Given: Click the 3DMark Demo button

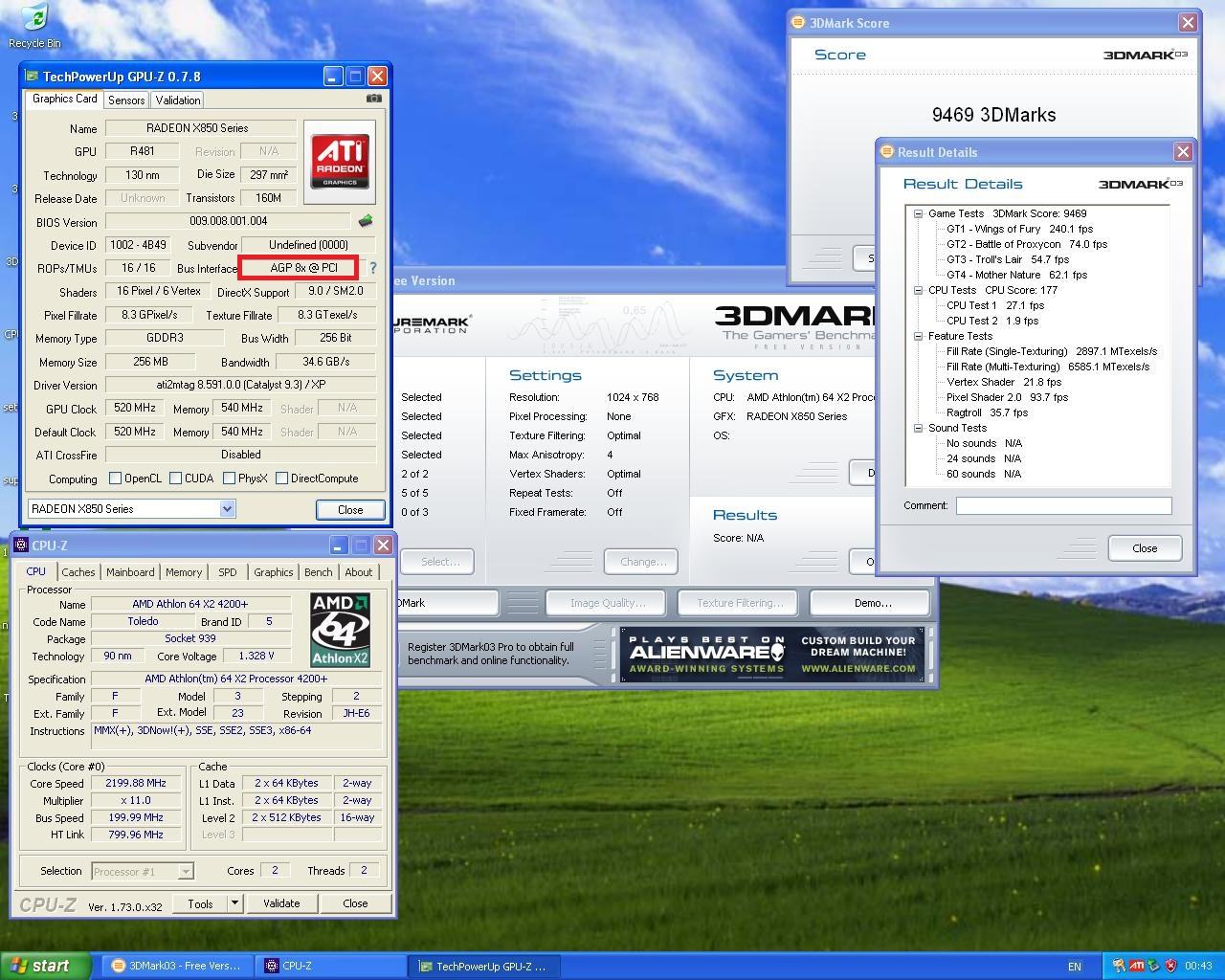Looking at the screenshot, I should [872, 603].
